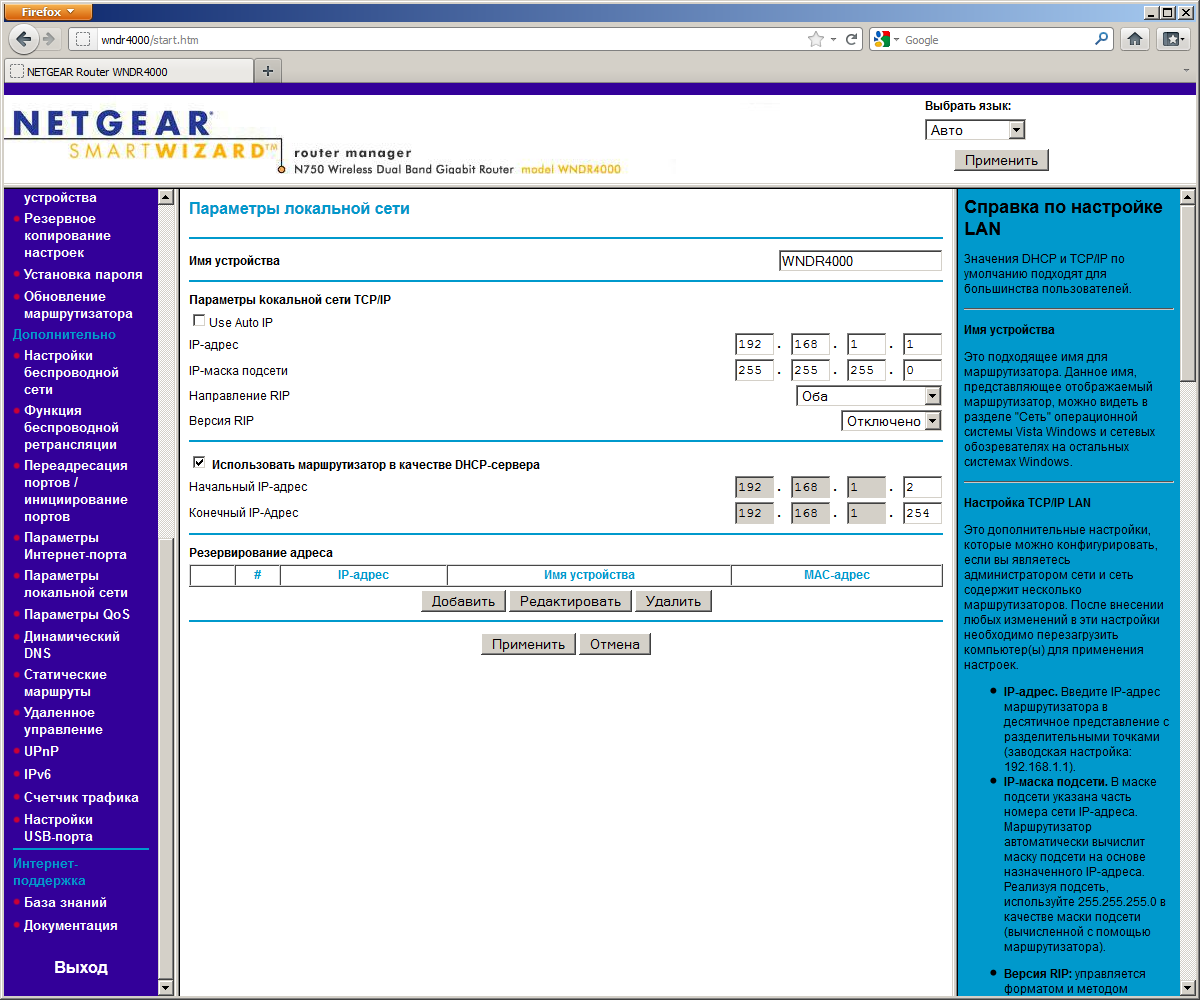Open IPv6 in sidebar
The image size is (1200, 1000).
[38, 774]
